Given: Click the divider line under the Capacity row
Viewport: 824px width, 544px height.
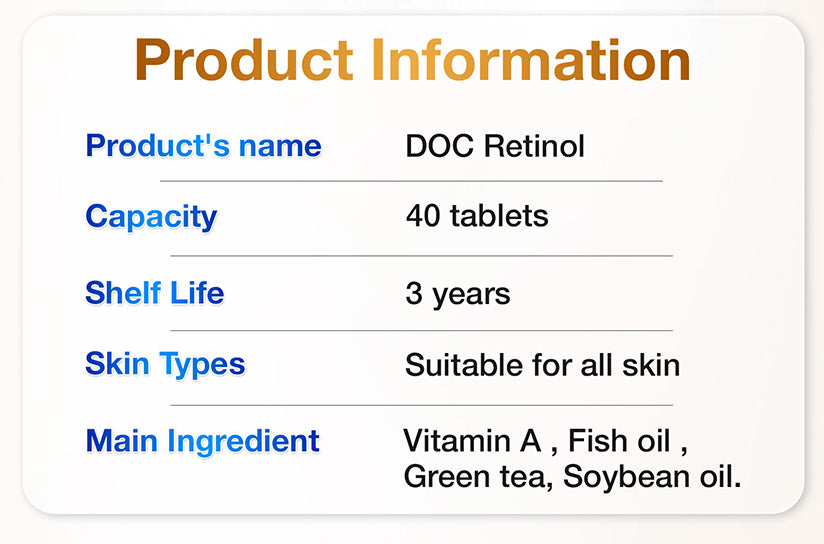Looking at the screenshot, I should point(421,255).
